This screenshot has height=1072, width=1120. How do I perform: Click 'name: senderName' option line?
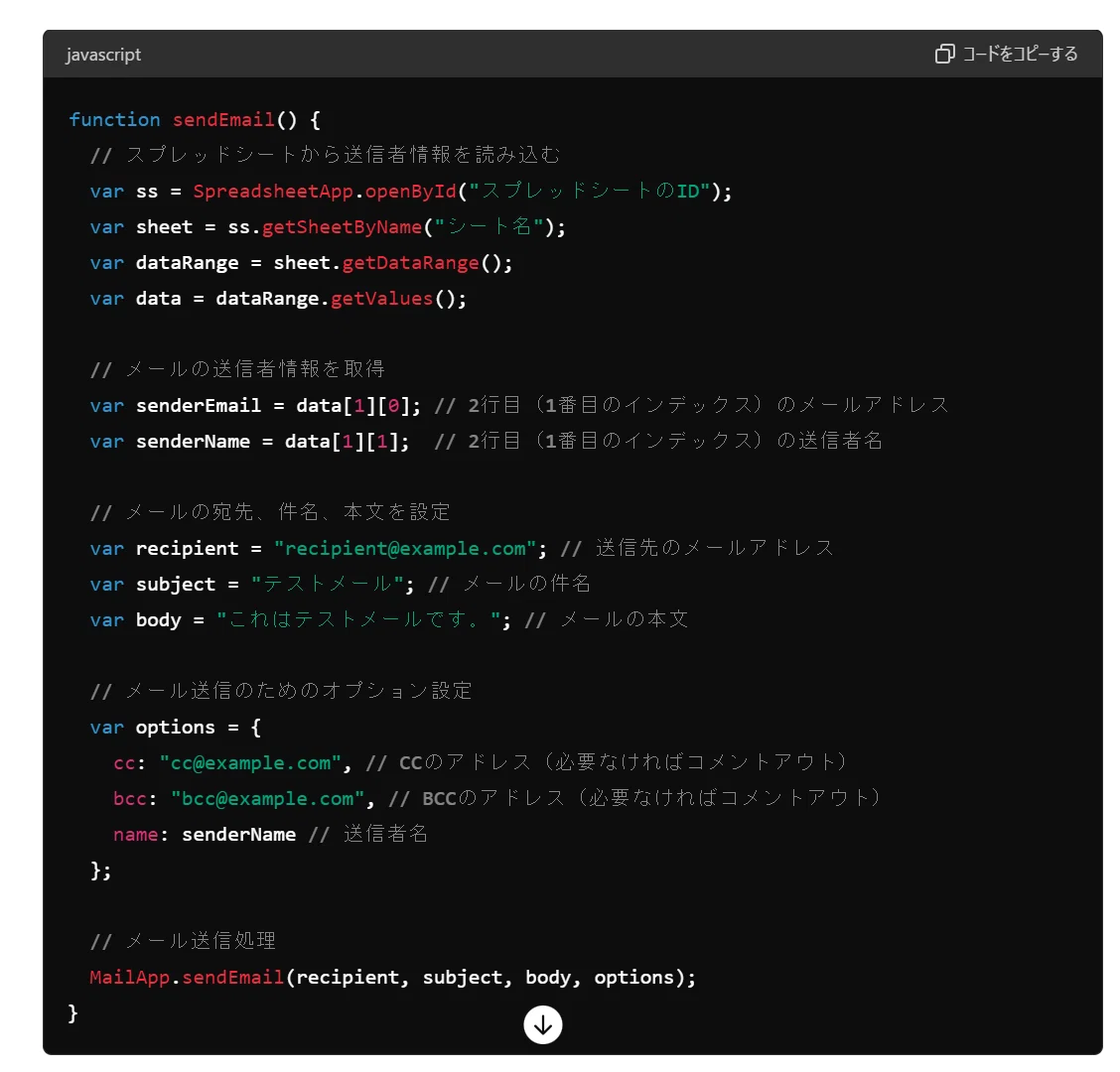[205, 834]
